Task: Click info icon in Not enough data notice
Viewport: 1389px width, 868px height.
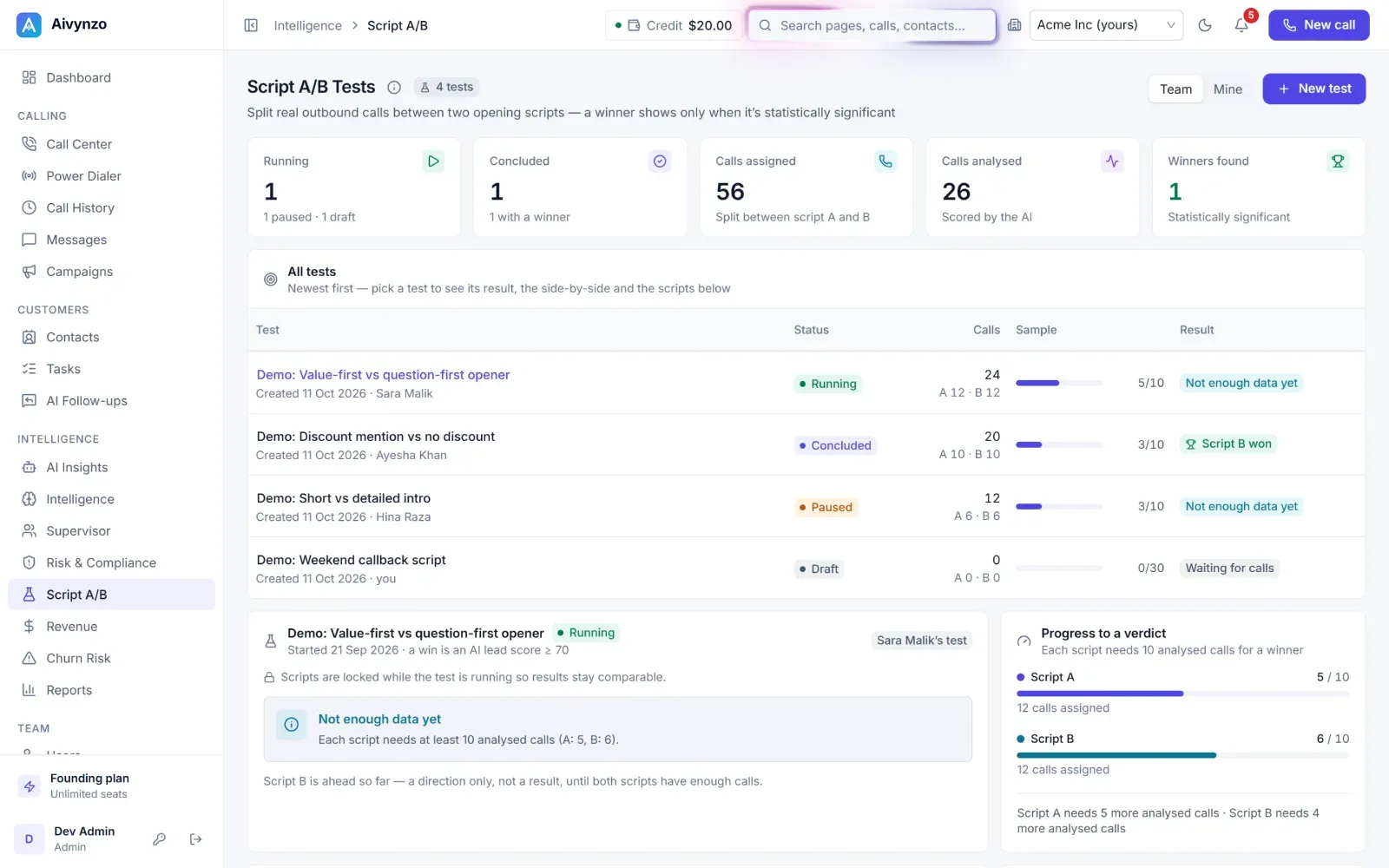Action: point(292,725)
